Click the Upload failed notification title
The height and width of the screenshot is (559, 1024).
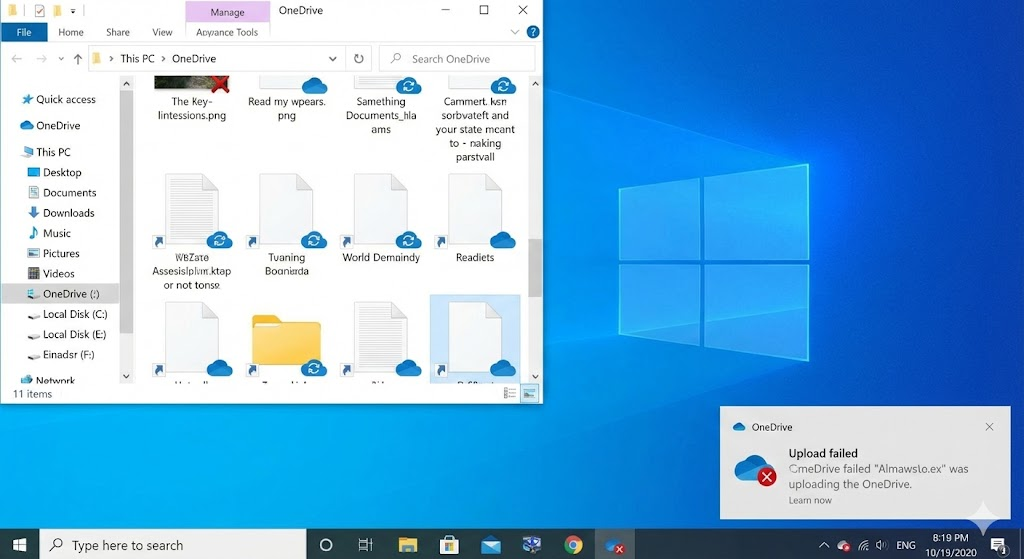pyautogui.click(x=823, y=453)
